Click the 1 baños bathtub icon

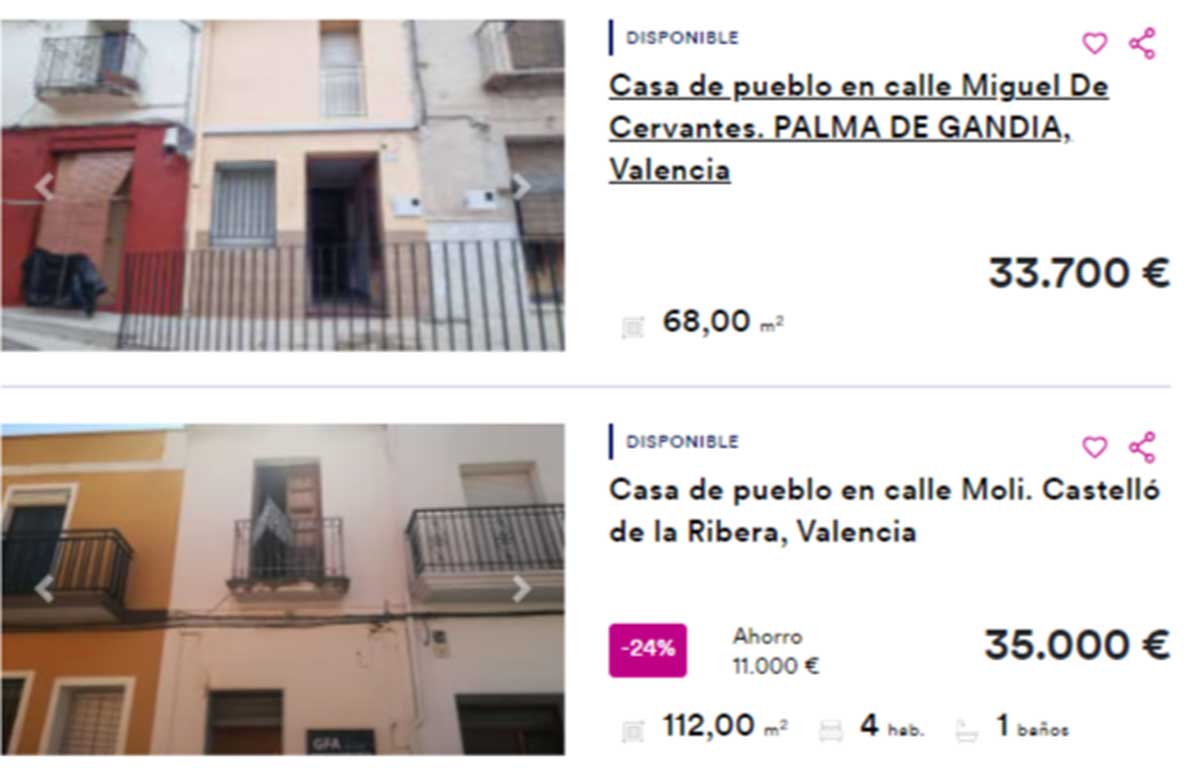(x=966, y=731)
